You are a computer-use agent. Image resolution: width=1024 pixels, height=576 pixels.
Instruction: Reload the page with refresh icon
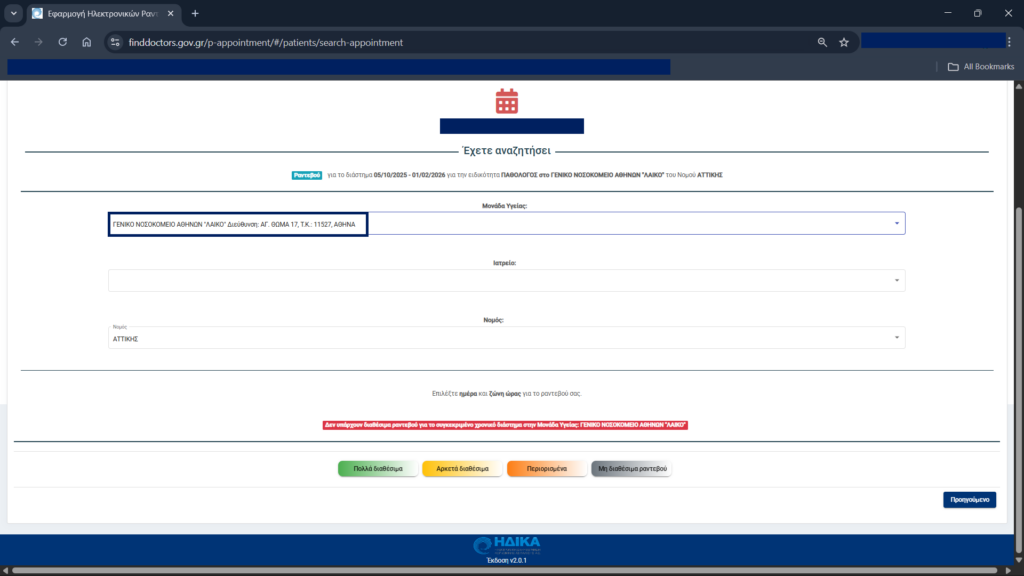(x=63, y=42)
